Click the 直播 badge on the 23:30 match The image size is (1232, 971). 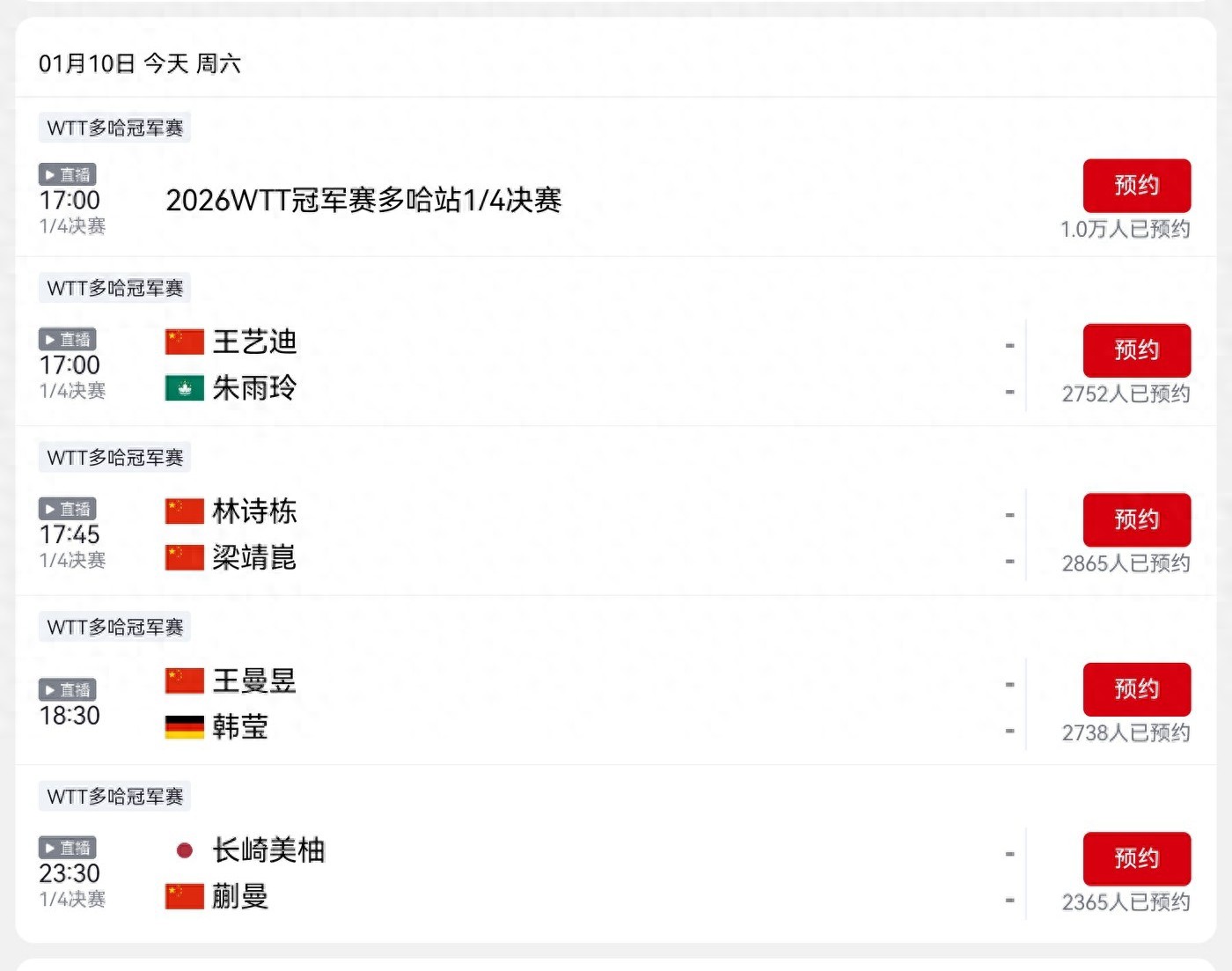click(67, 847)
